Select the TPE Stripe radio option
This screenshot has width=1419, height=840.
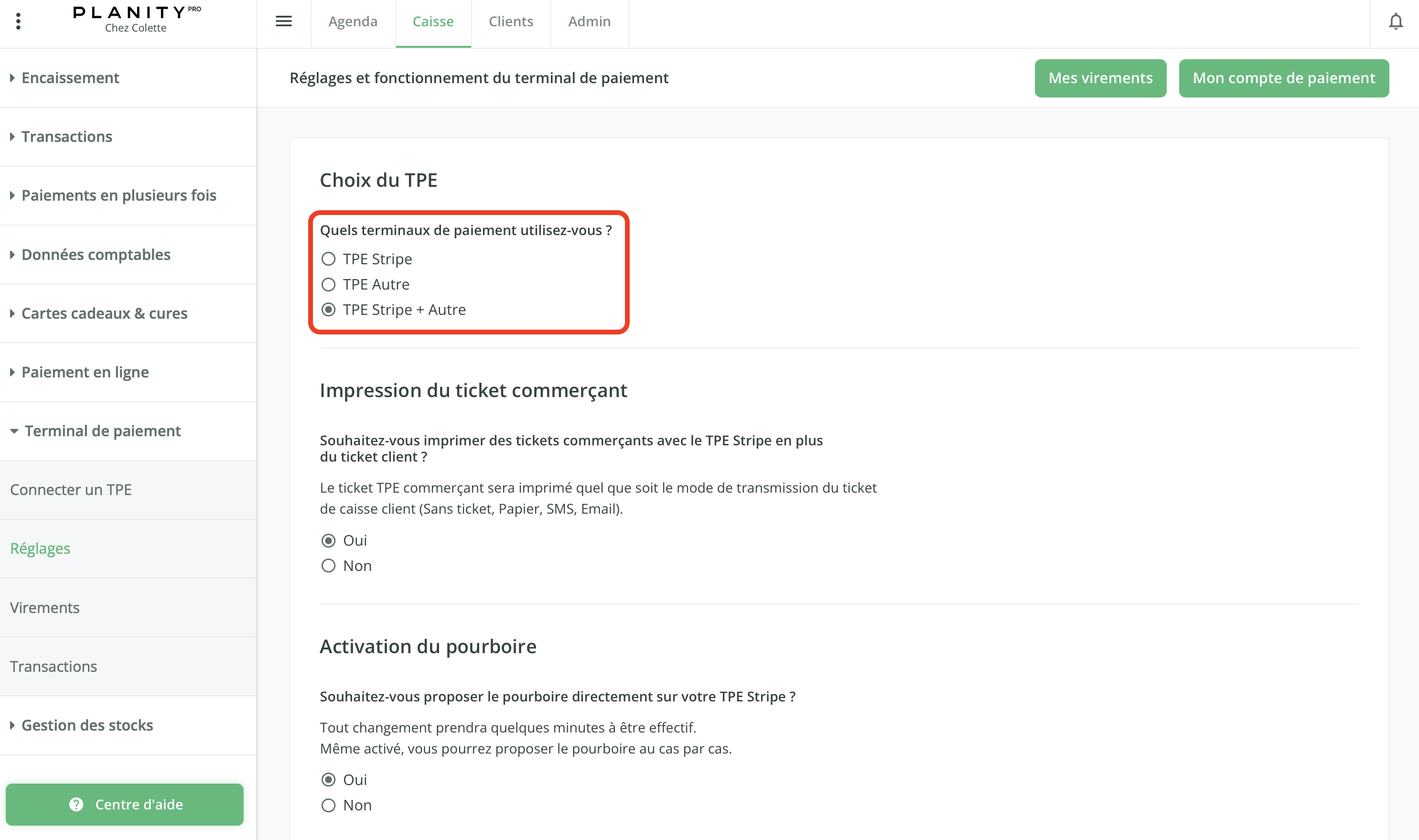point(328,259)
